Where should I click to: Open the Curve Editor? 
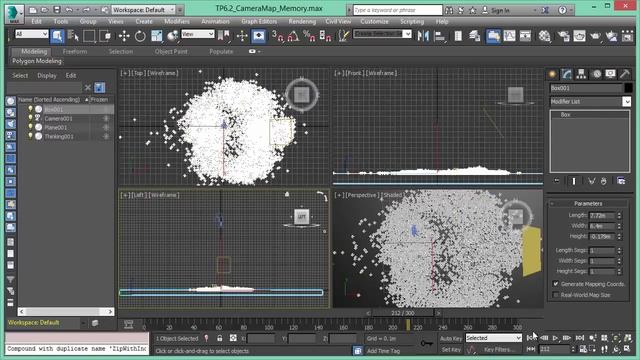[509, 36]
